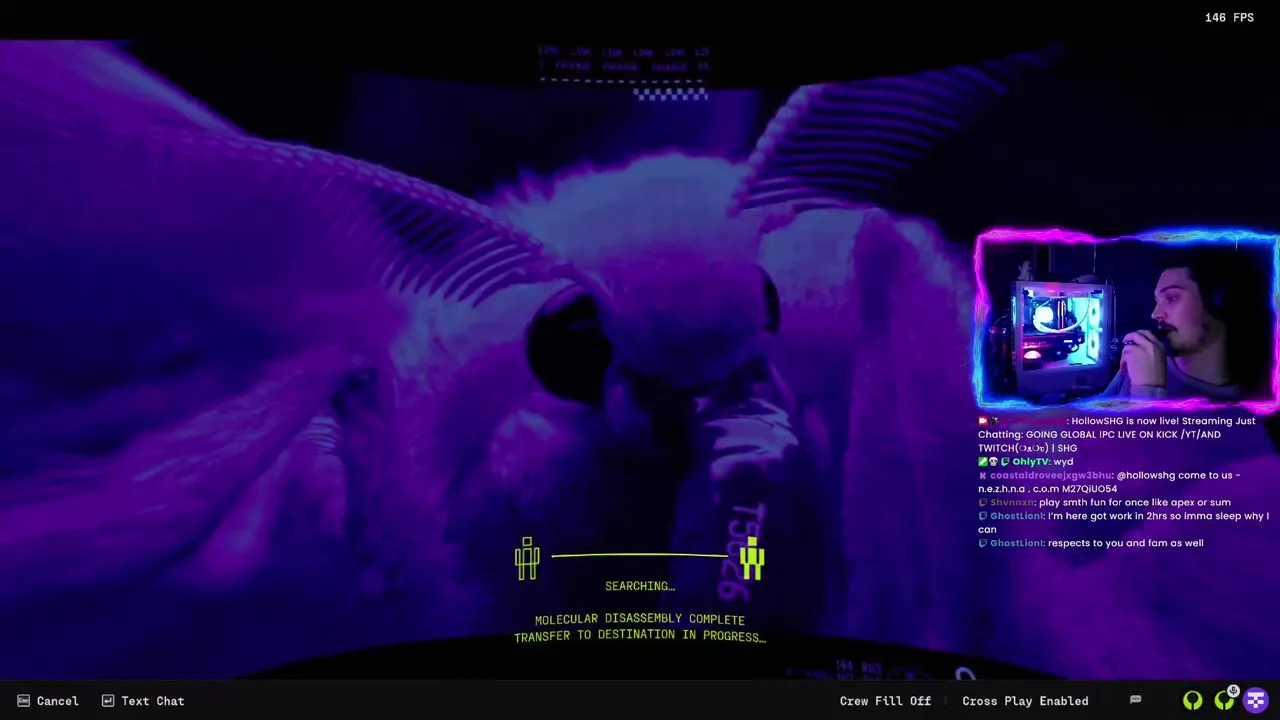This screenshot has height=720, width=1280.
Task: Click GhostLioni name on the work message
Action: (x=1017, y=516)
